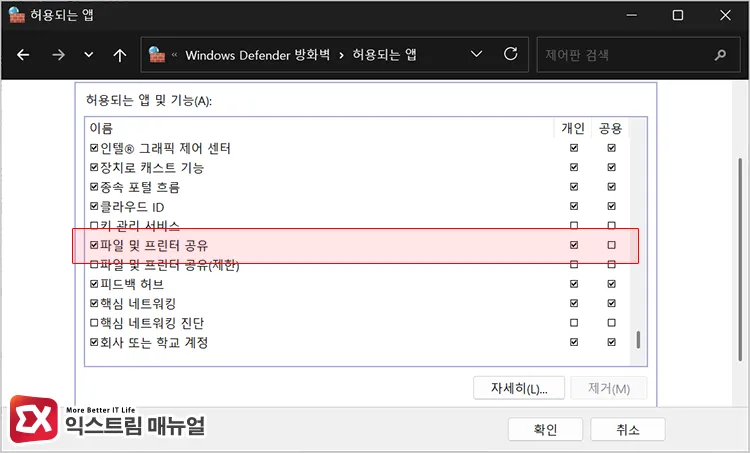Confirm with the 확인 button
The image size is (750, 453).
coord(545,429)
